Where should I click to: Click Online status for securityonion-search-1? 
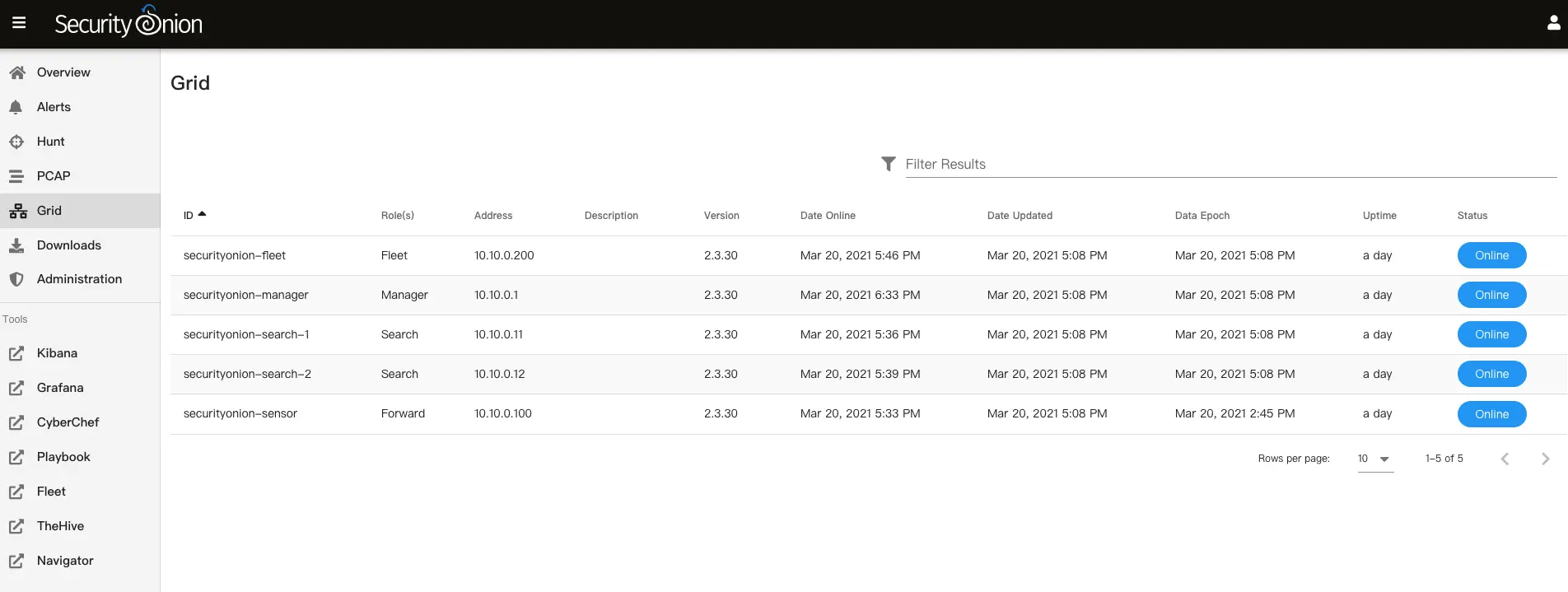coord(1491,334)
